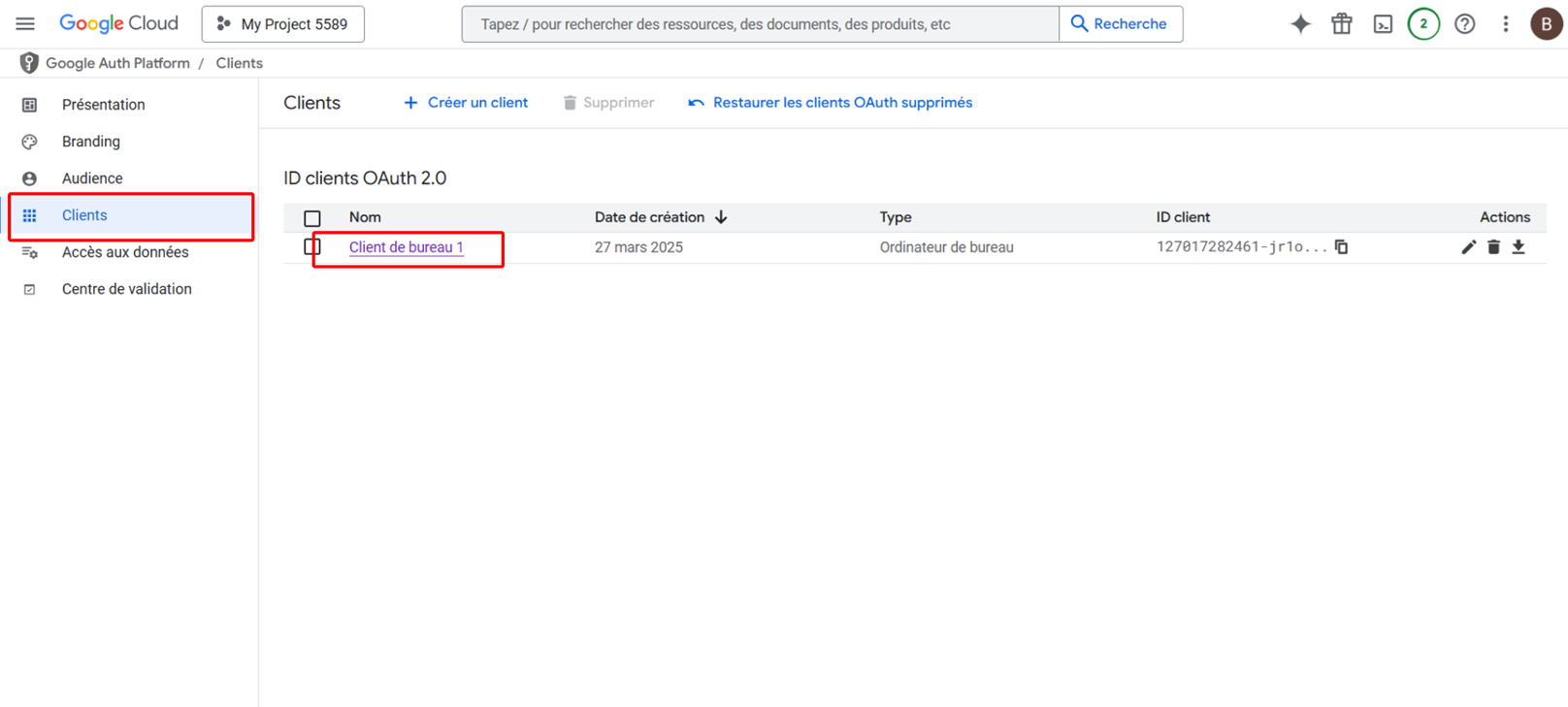
Task: Open Gemini AI assistant sparkle icon
Action: point(1300,24)
